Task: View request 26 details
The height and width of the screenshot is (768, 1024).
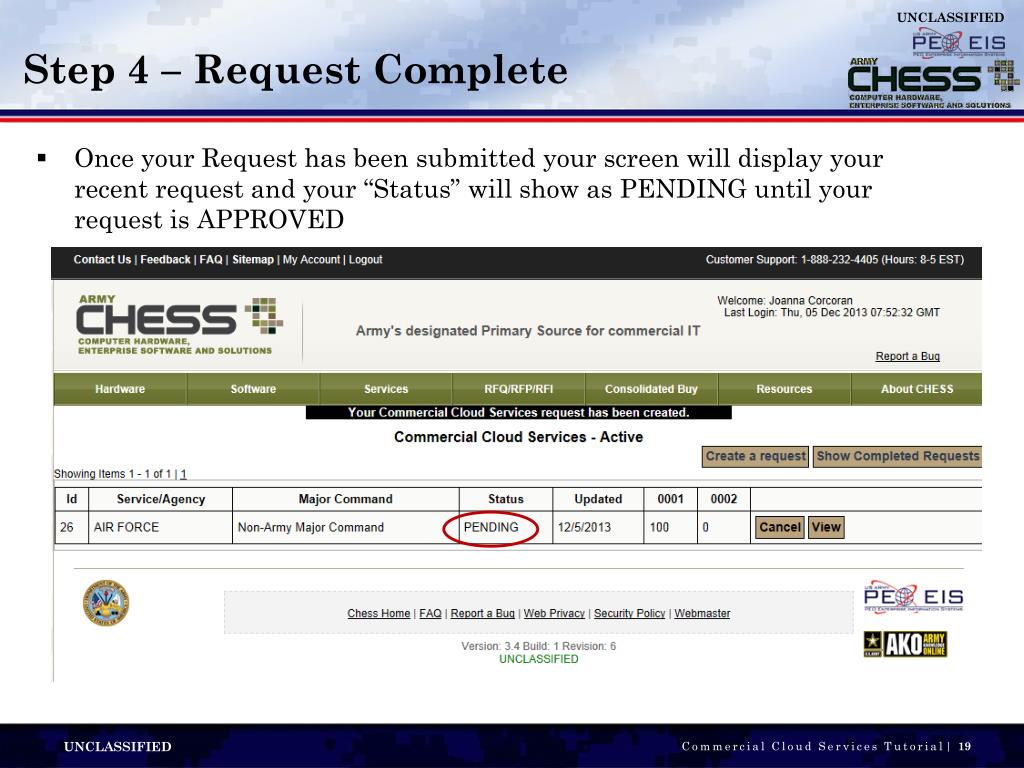Action: point(826,527)
